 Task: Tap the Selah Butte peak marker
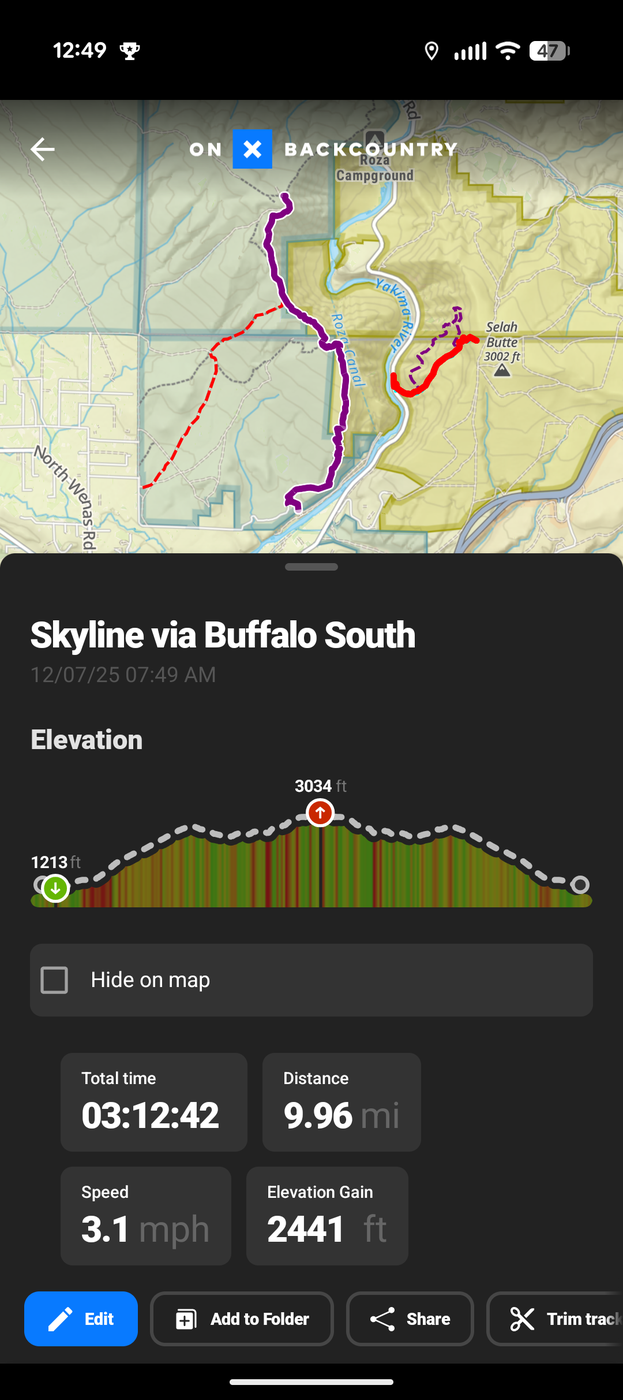(x=502, y=371)
